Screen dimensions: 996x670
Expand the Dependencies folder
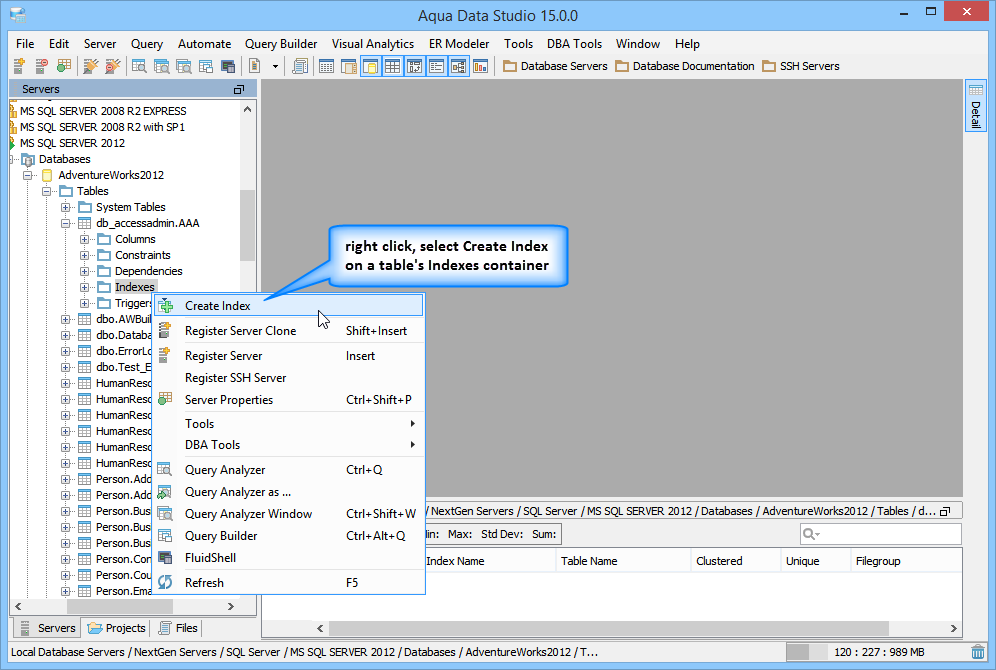pyautogui.click(x=84, y=271)
